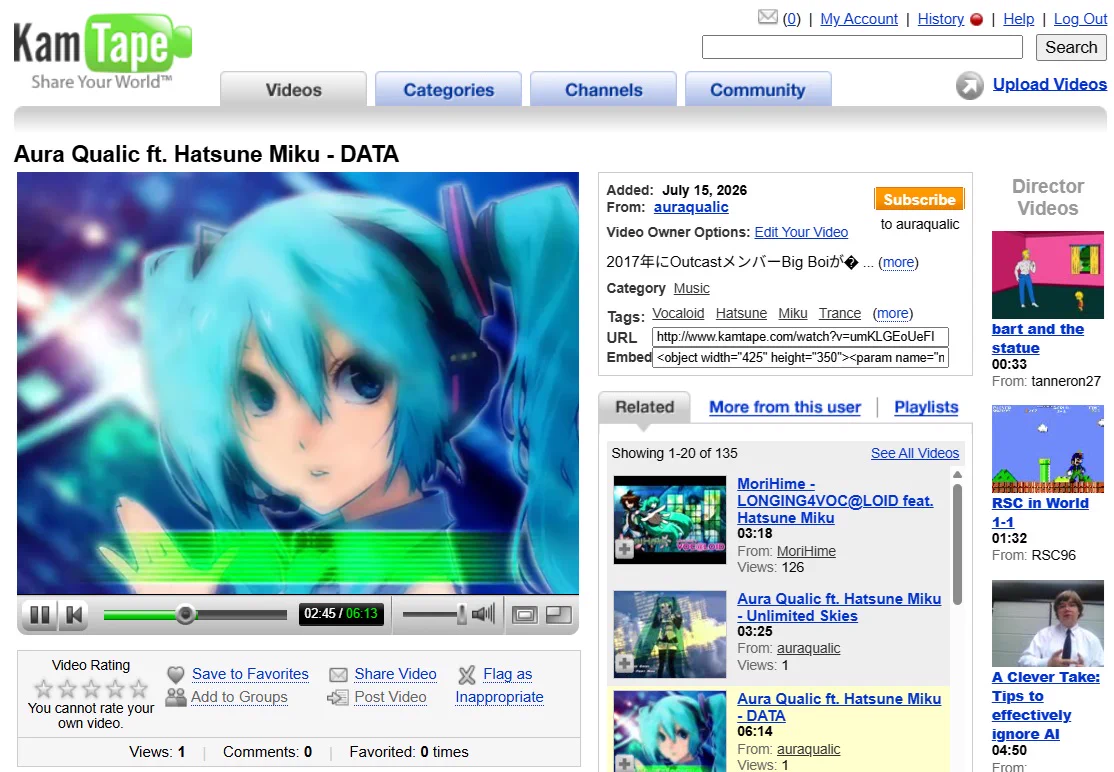Click the related videos list scrollbar
The height and width of the screenshot is (772, 1114).
[957, 545]
